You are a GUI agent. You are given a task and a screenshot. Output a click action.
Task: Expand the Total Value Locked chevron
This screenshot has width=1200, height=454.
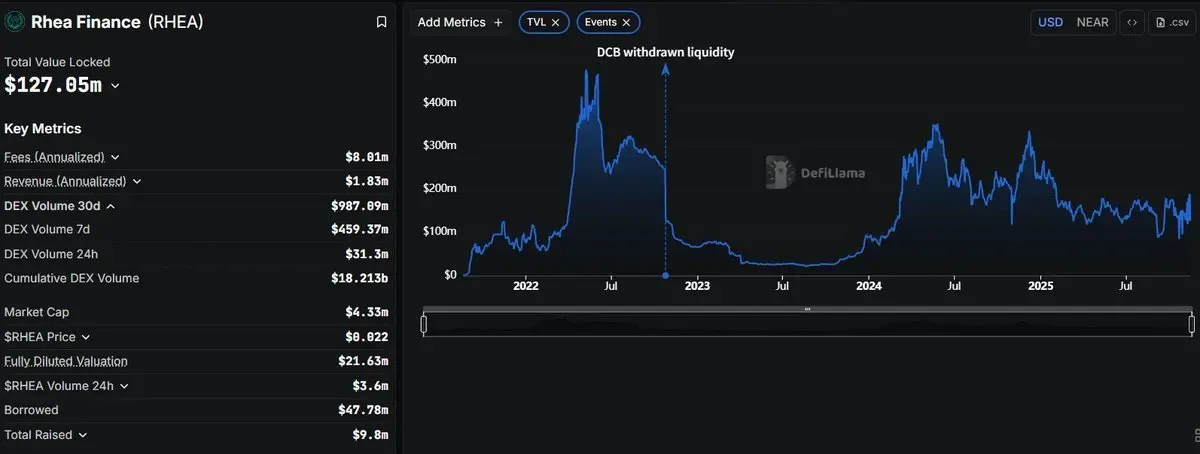click(x=115, y=86)
